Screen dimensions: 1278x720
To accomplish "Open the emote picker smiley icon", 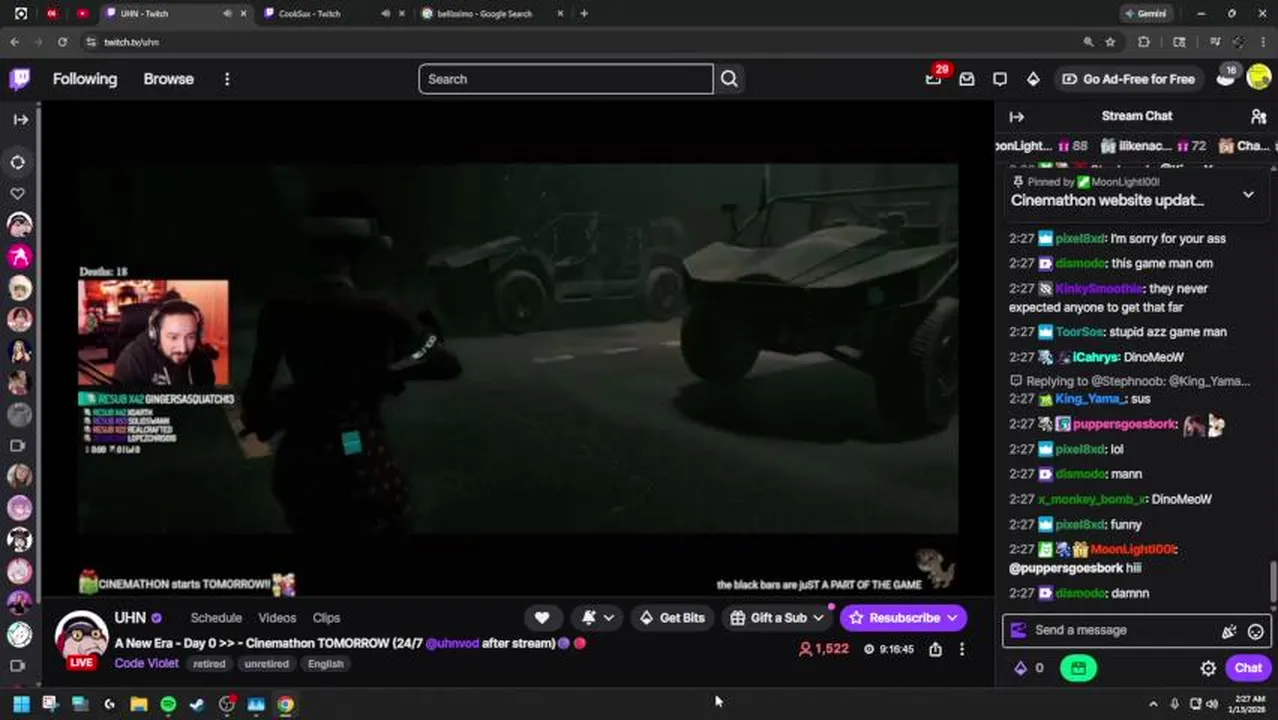I will click(x=1255, y=631).
